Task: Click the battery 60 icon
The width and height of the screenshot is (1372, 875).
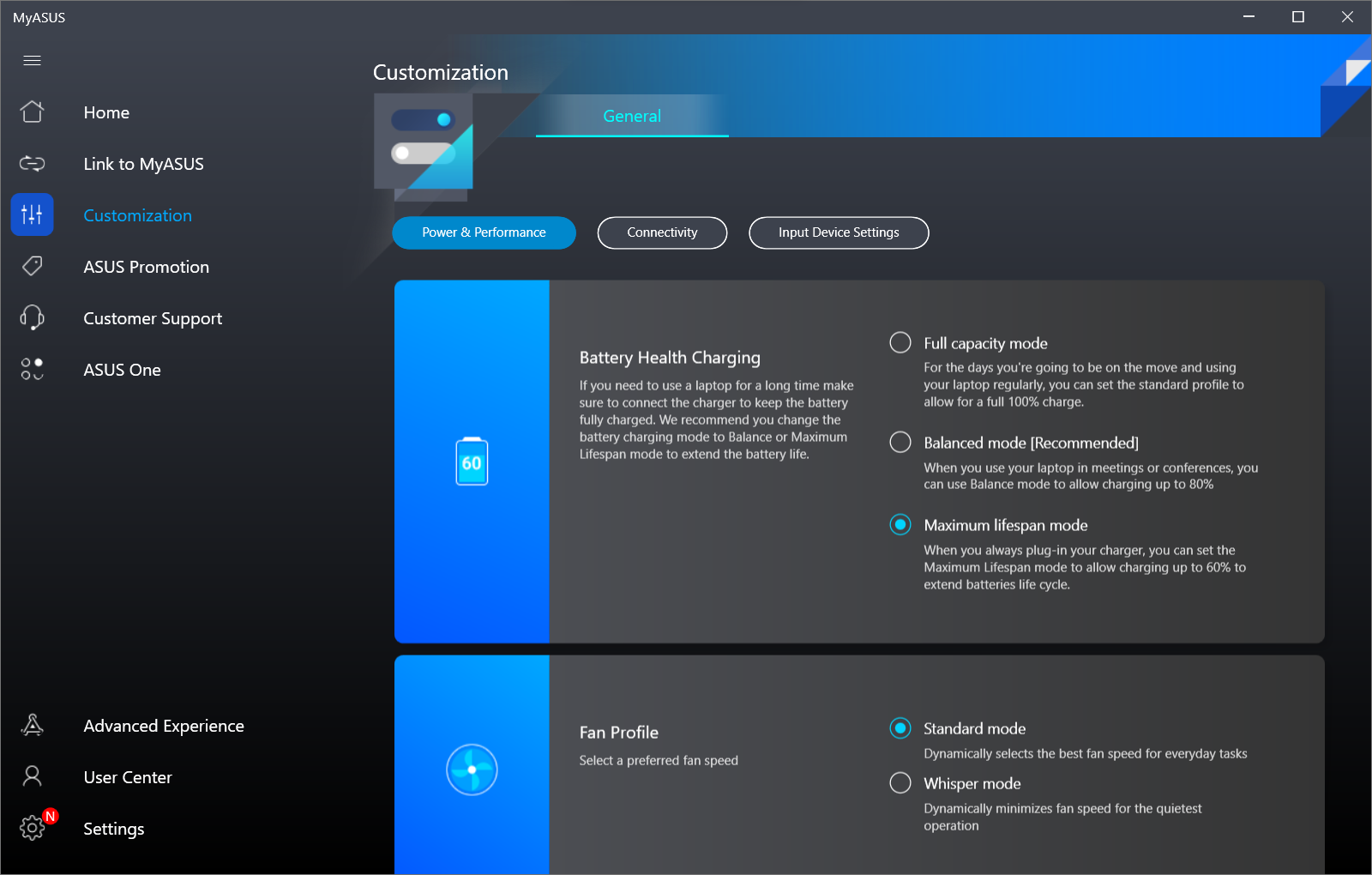Action: click(472, 462)
